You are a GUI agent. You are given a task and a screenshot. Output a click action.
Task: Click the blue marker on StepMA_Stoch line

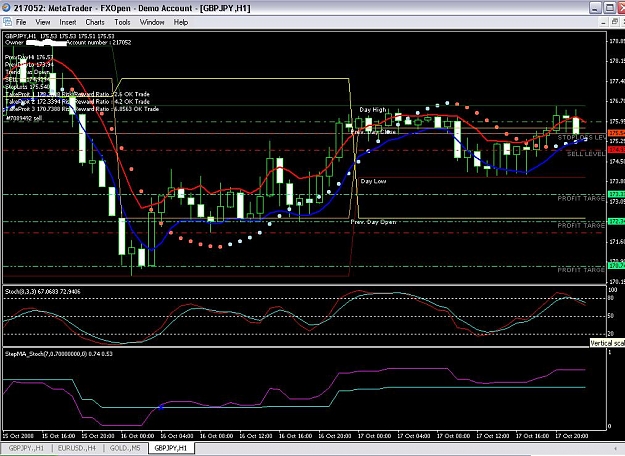161,407
